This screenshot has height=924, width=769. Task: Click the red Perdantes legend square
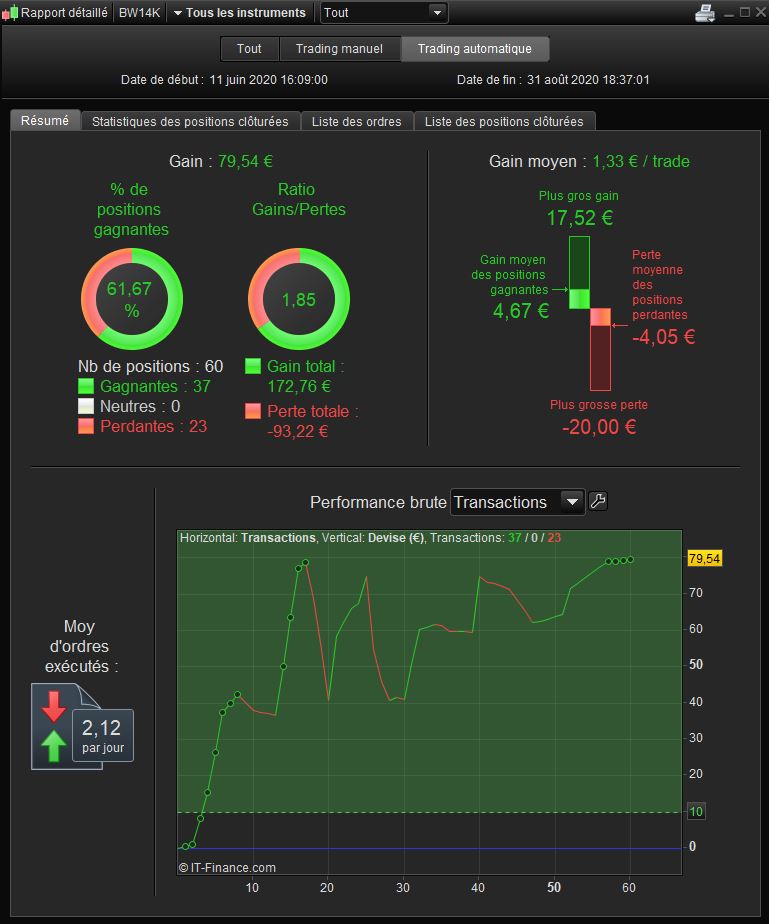(86, 426)
